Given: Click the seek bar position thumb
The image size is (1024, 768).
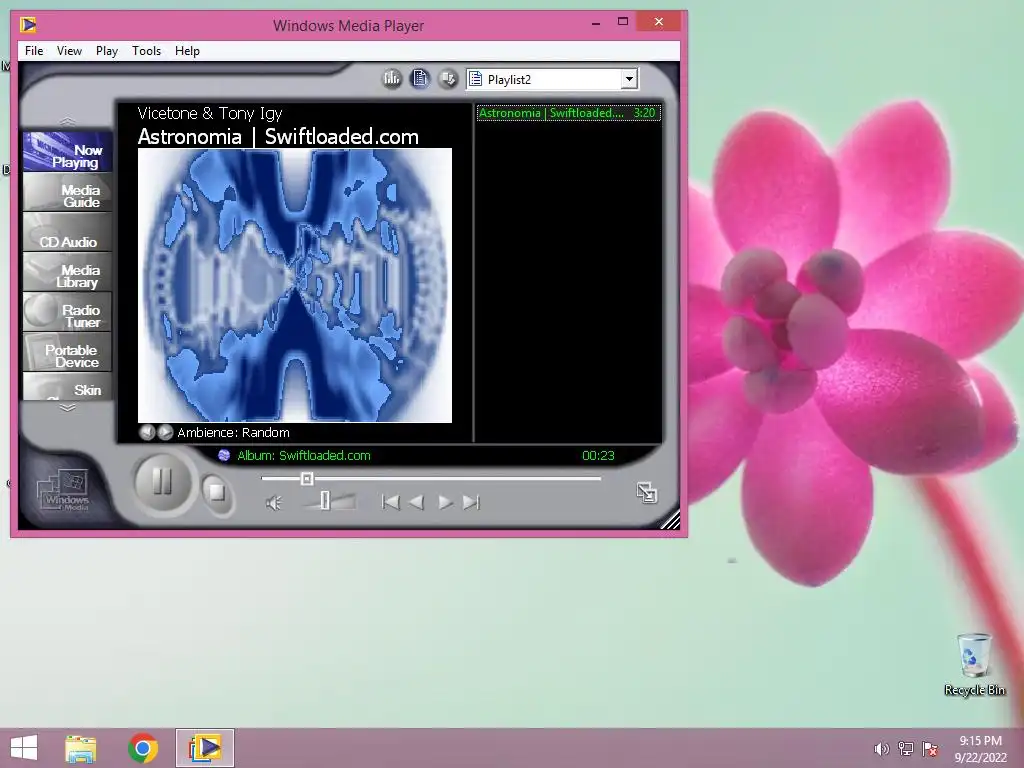Looking at the screenshot, I should [x=307, y=479].
